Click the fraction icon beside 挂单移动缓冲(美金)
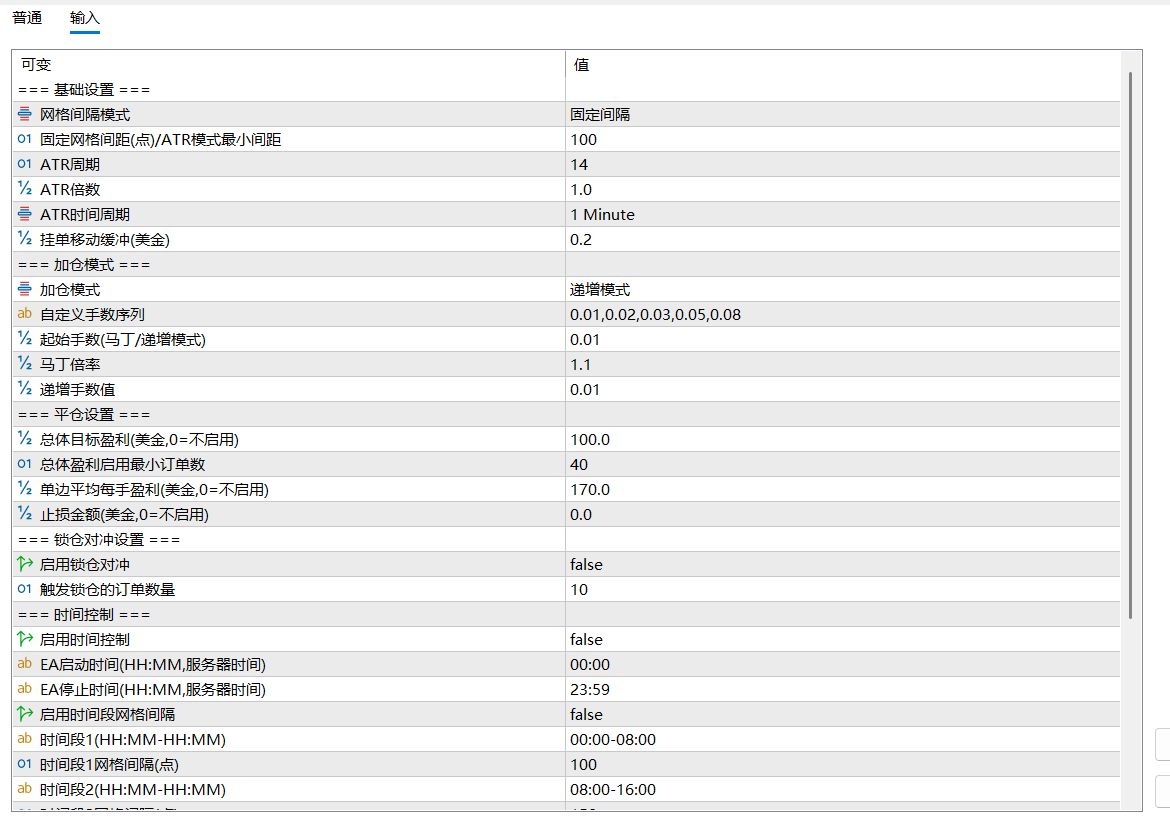The image size is (1170, 829). point(25,239)
